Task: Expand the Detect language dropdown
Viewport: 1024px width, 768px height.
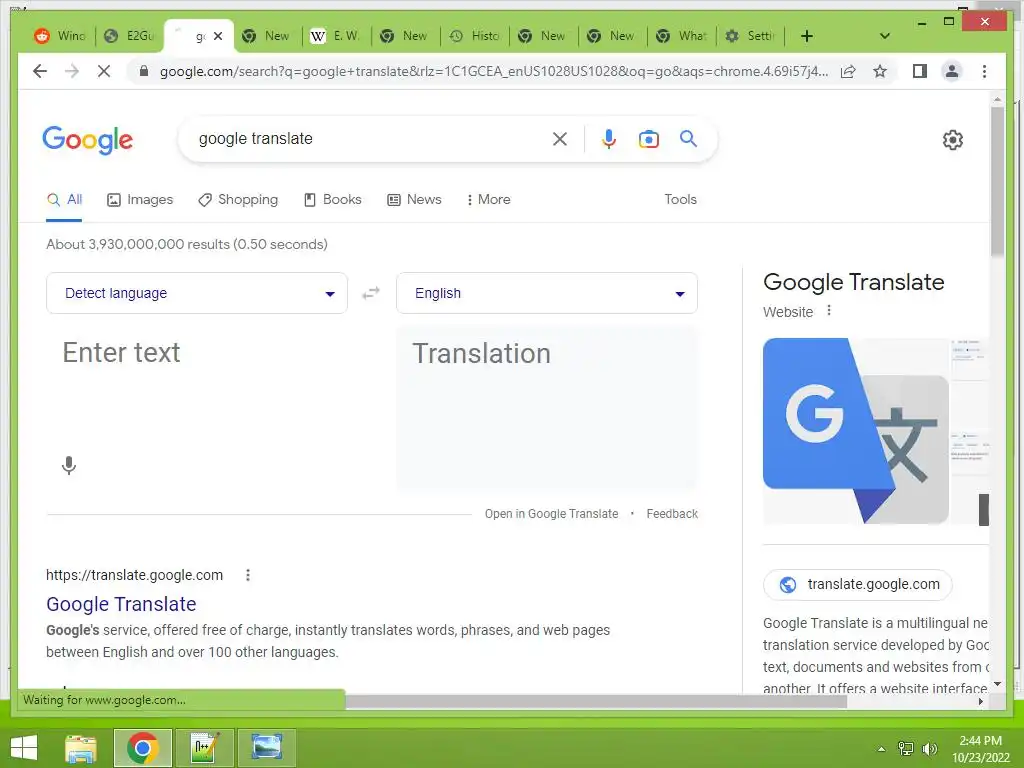Action: (197, 293)
